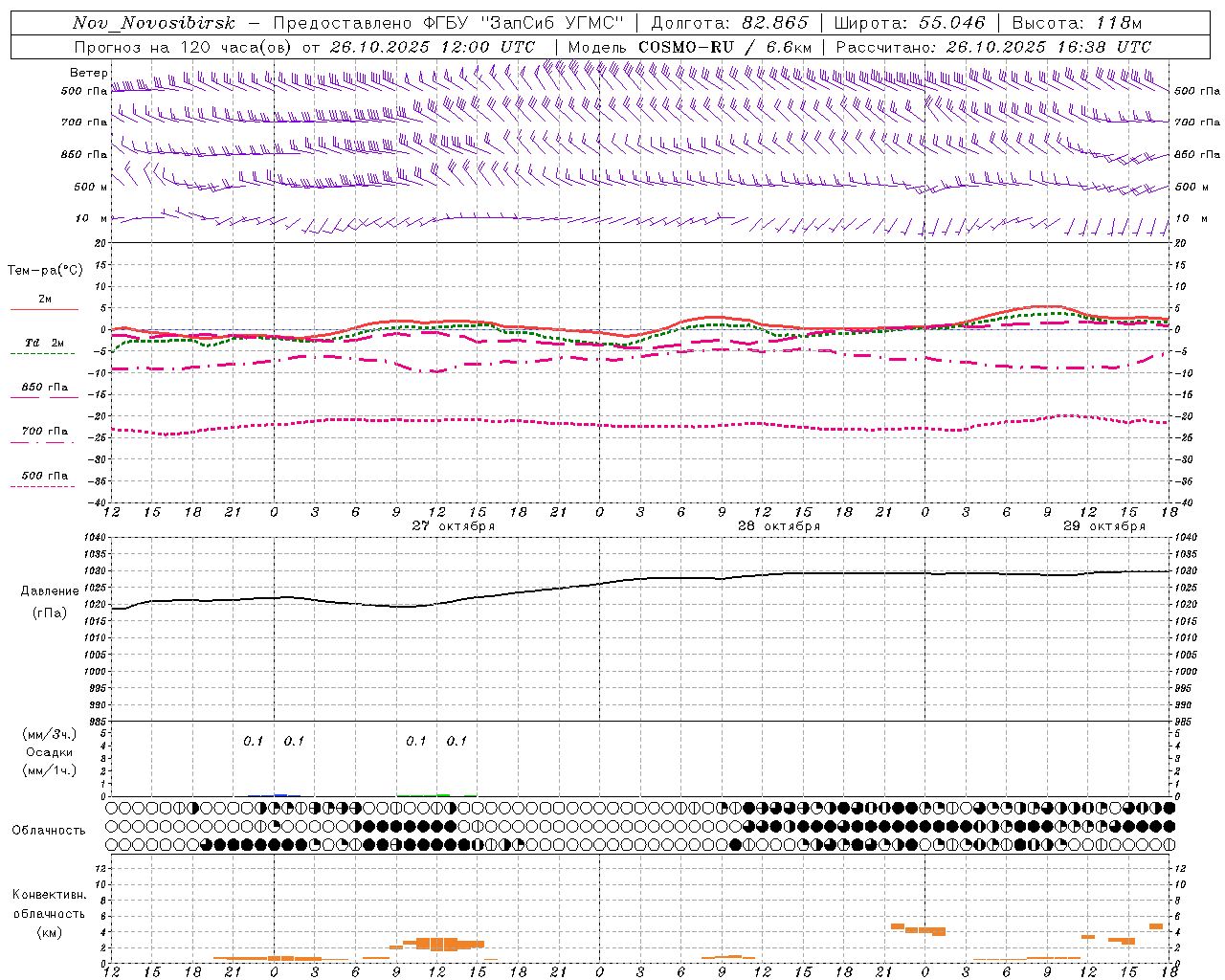1225x980 pixels.
Task: Click the Долгота: 82.865 value
Action: [x=729, y=23]
